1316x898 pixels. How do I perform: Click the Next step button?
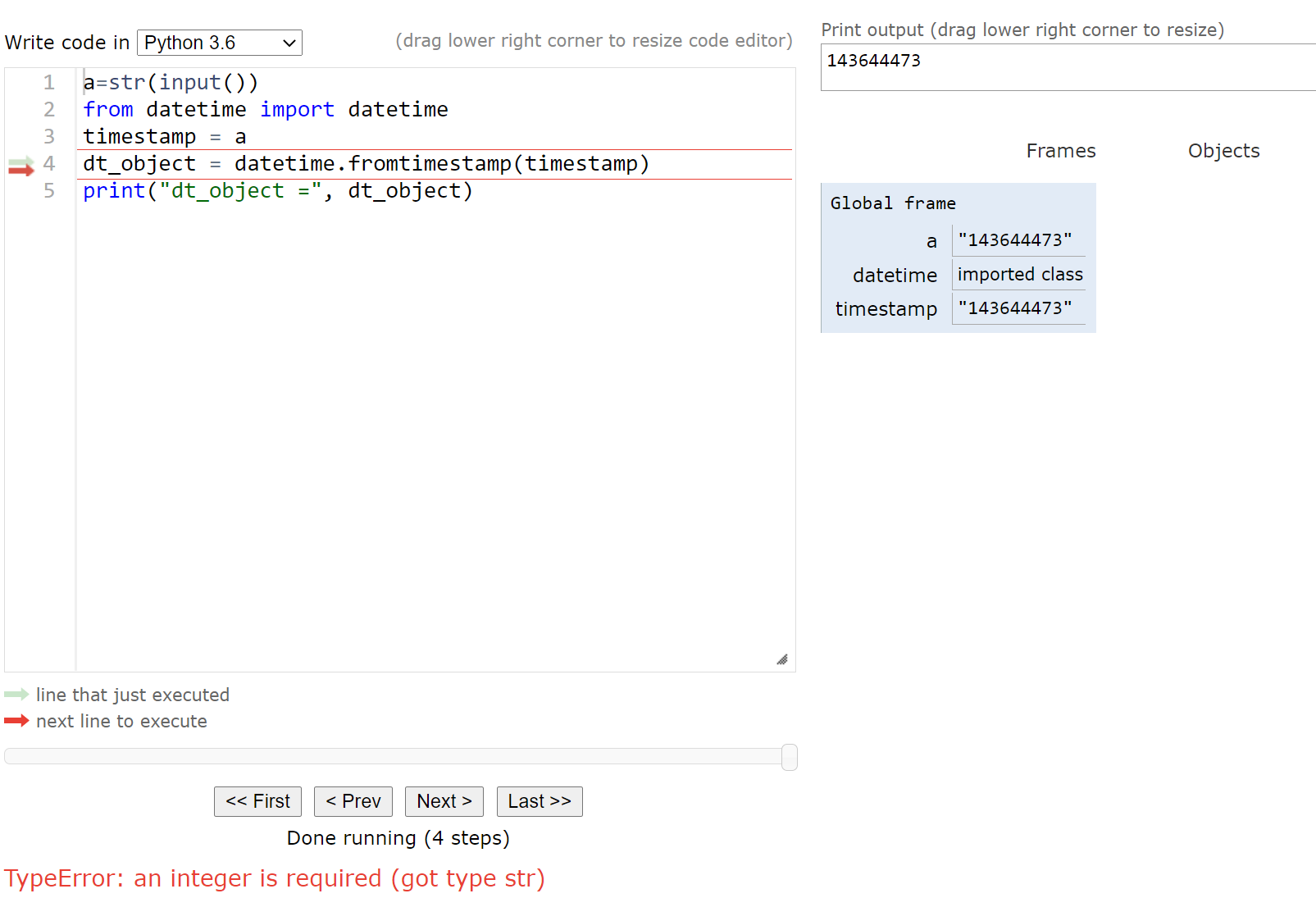[444, 801]
